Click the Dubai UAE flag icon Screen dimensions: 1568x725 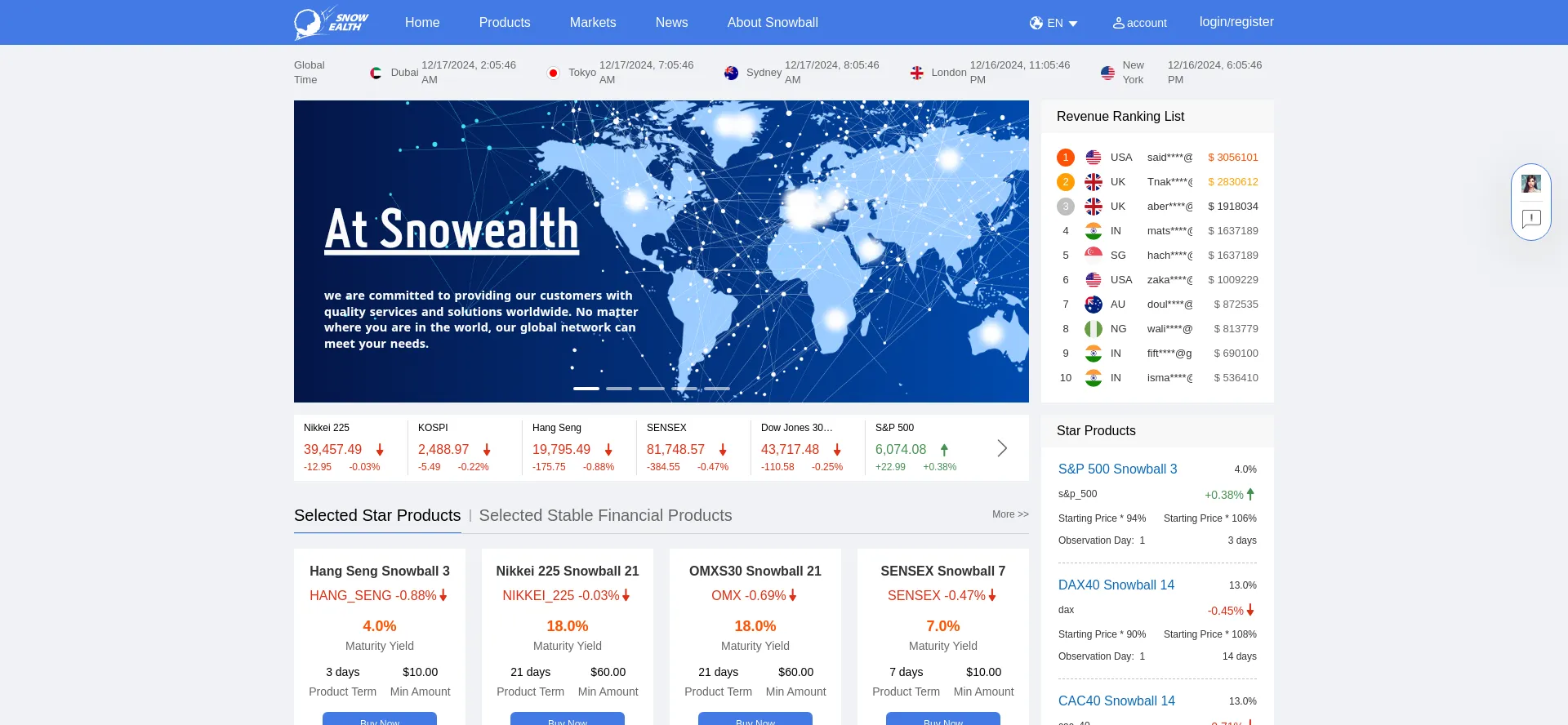click(376, 73)
